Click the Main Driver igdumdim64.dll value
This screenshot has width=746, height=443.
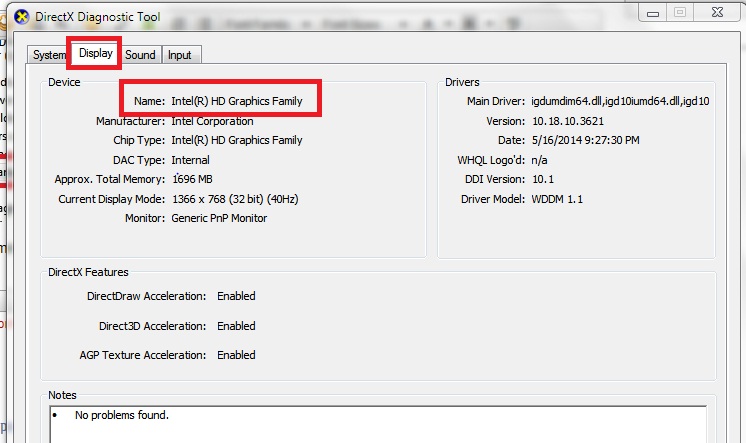coord(620,101)
